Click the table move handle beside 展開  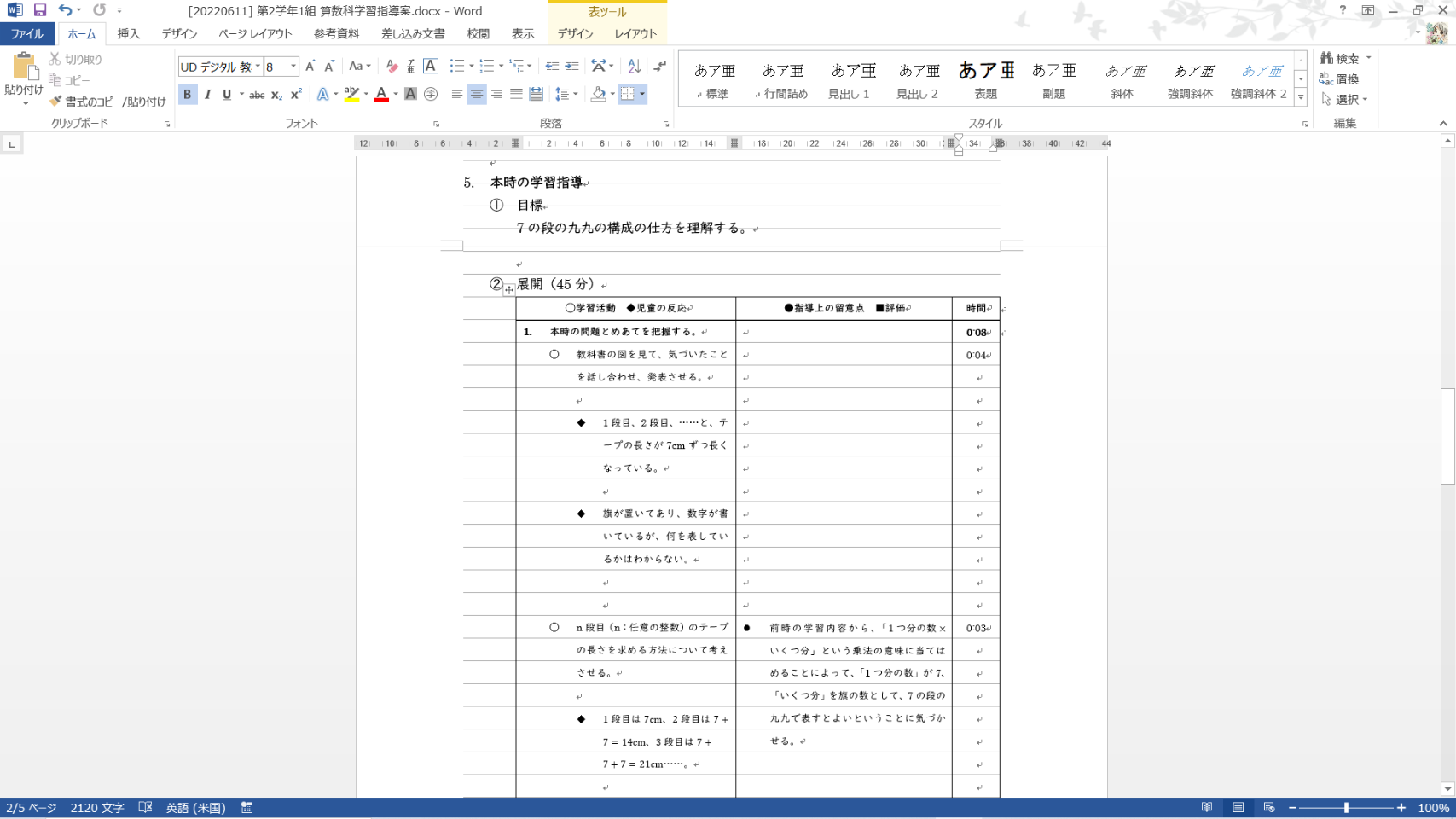(509, 290)
